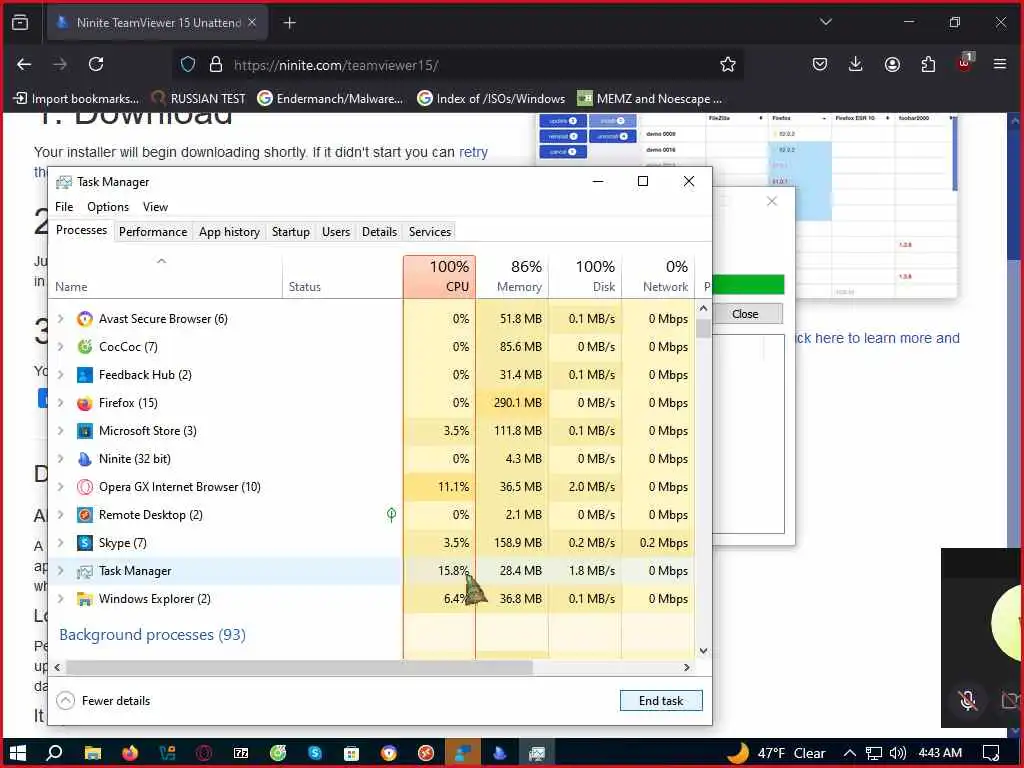Open the Firefox account icon
1024x768 pixels.
click(x=892, y=64)
